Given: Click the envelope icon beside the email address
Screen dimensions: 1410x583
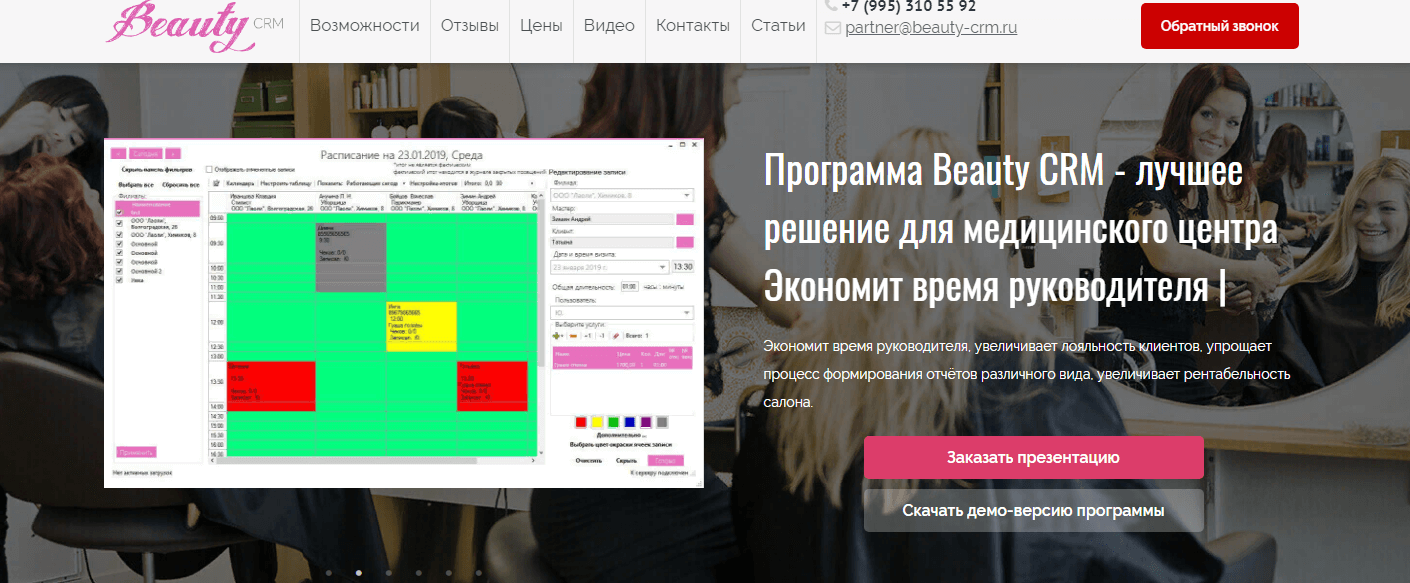Looking at the screenshot, I should 832,28.
